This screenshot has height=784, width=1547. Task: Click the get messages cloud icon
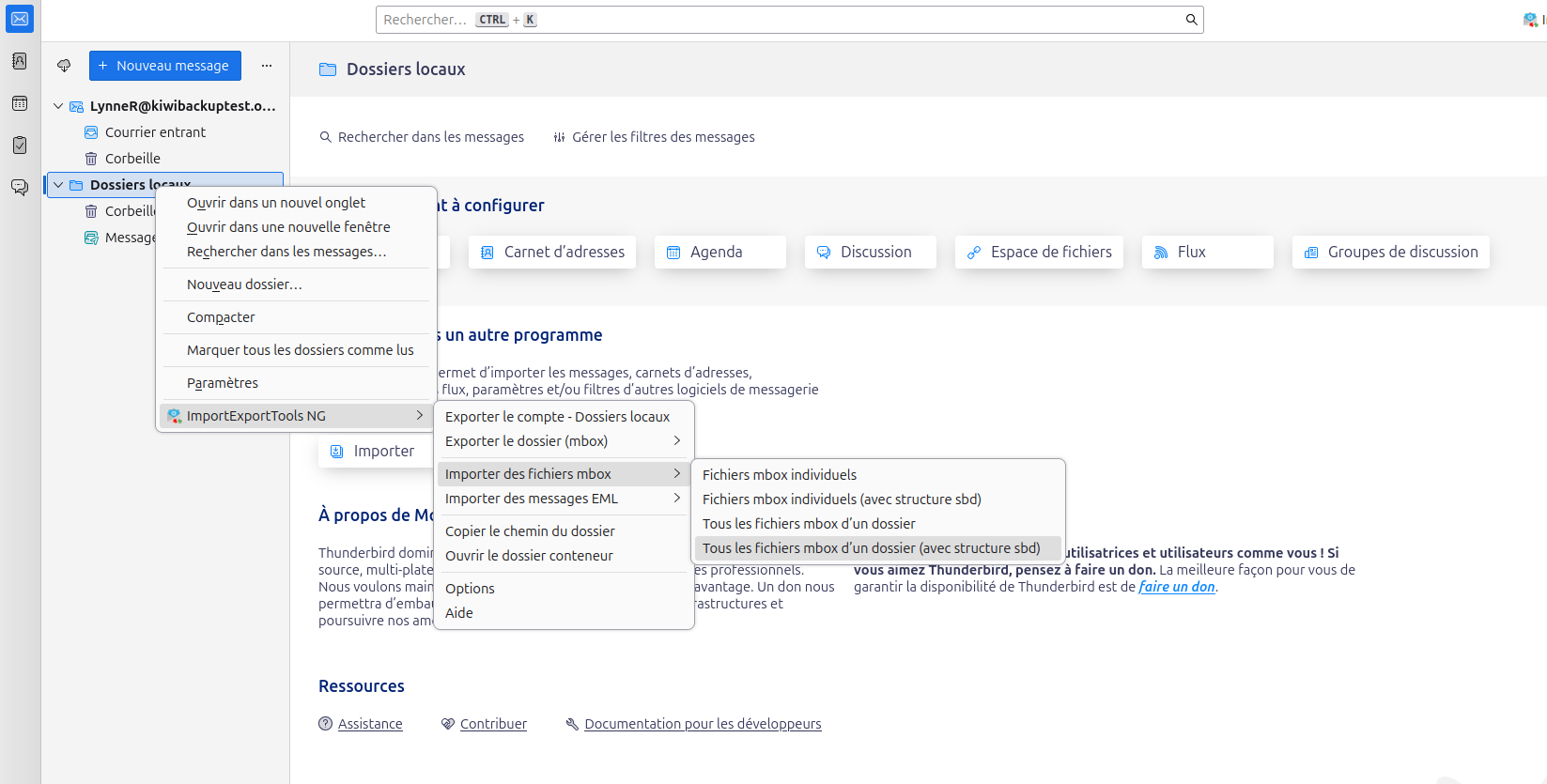point(64,66)
